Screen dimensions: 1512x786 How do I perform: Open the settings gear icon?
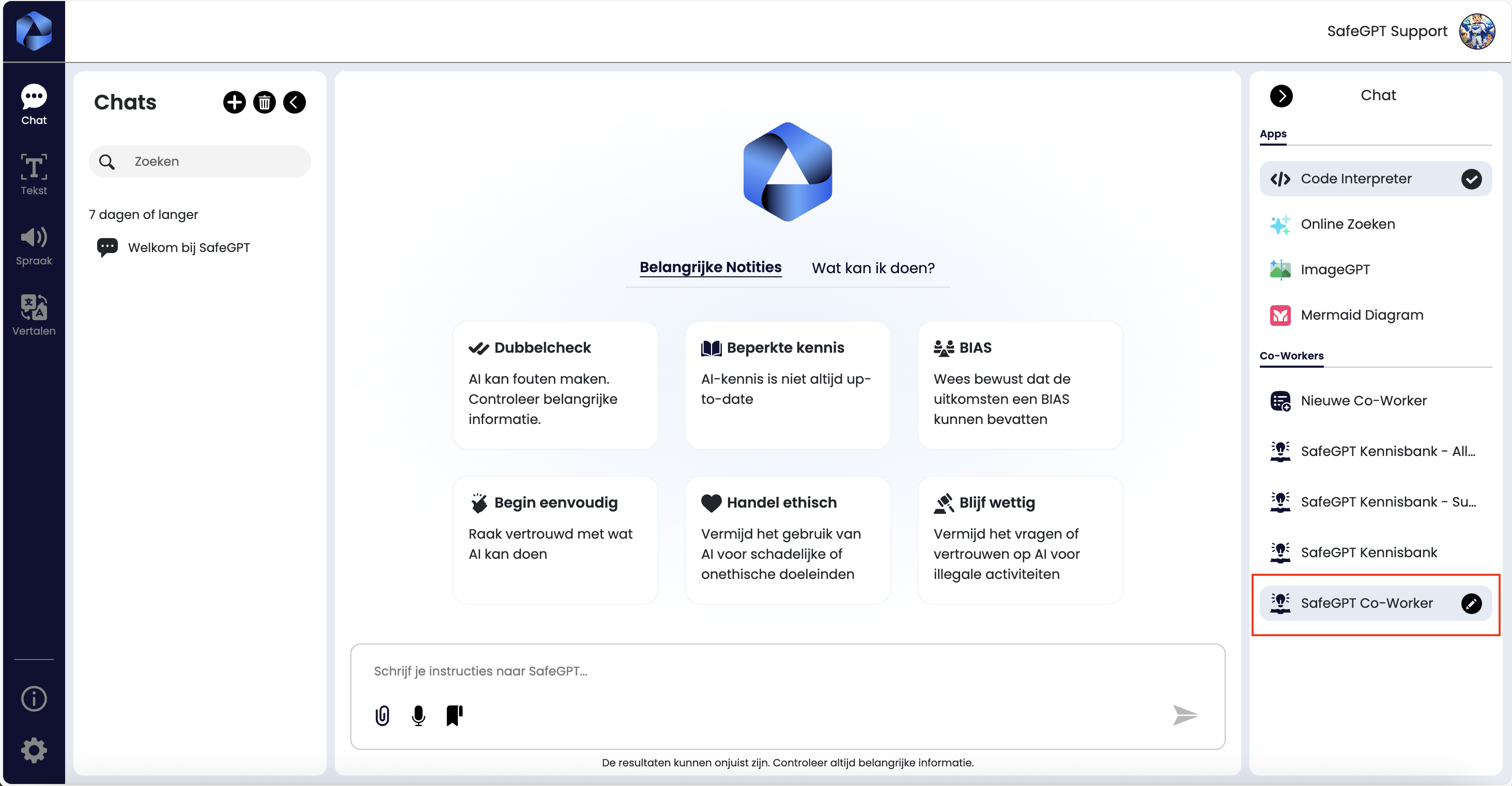tap(34, 750)
